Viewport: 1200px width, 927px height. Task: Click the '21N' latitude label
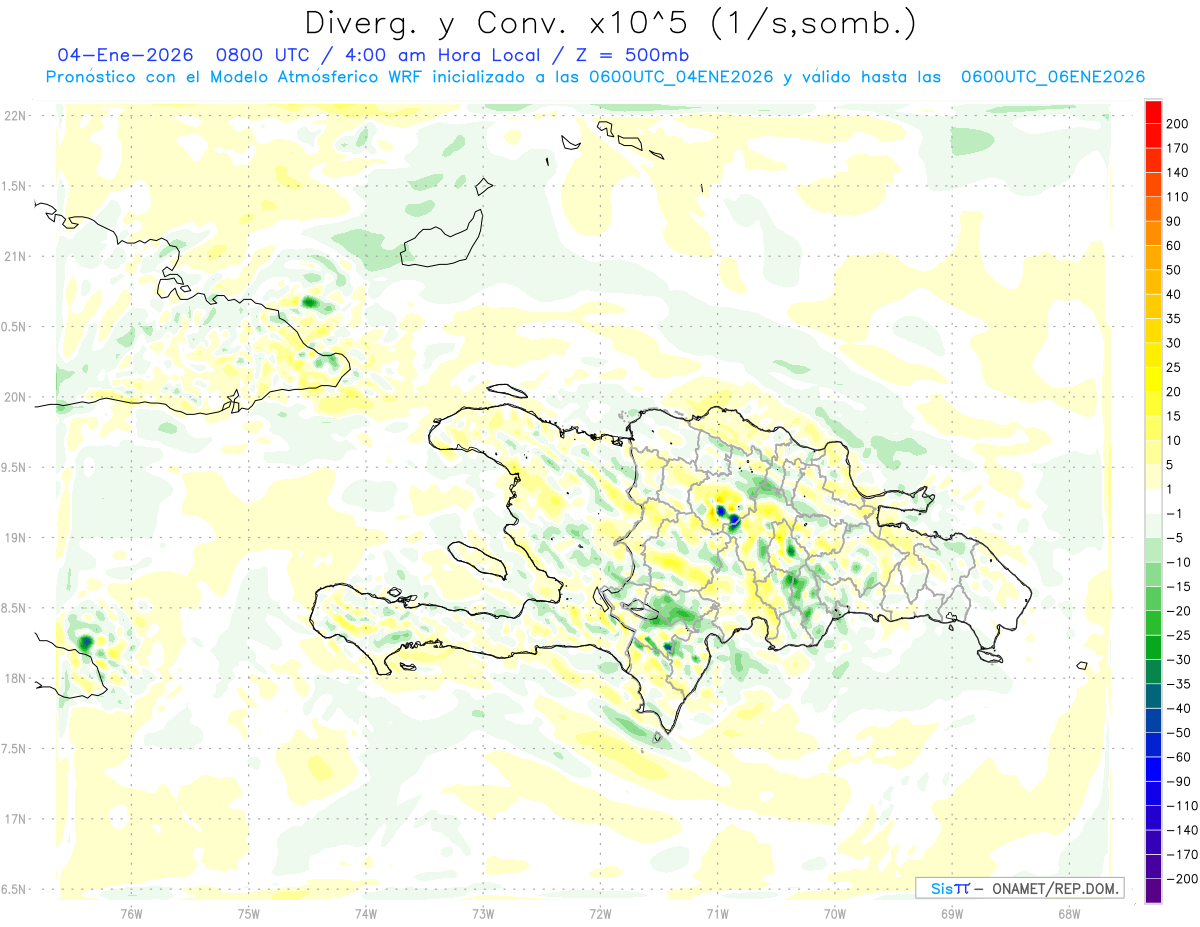(14, 256)
